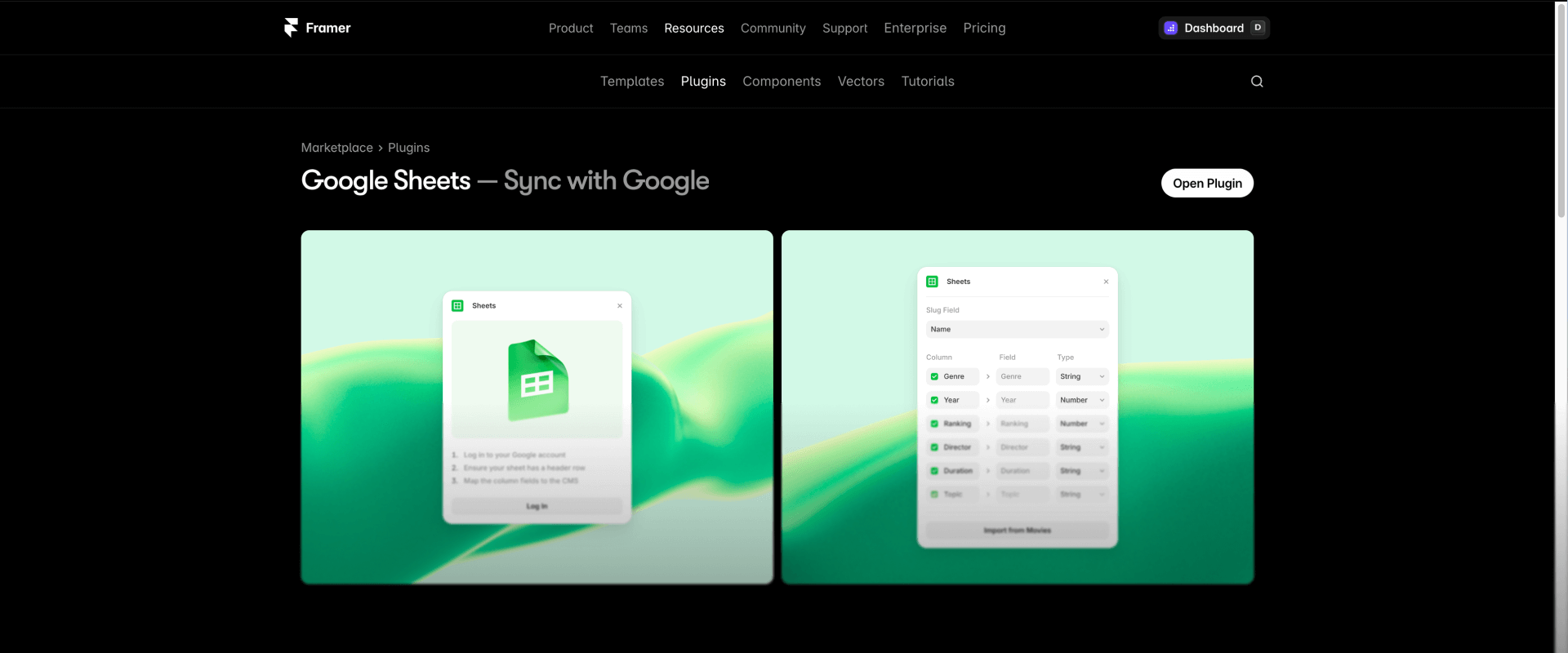Viewport: 1568px width, 653px height.
Task: Click the Open Plugin button
Action: (1207, 183)
